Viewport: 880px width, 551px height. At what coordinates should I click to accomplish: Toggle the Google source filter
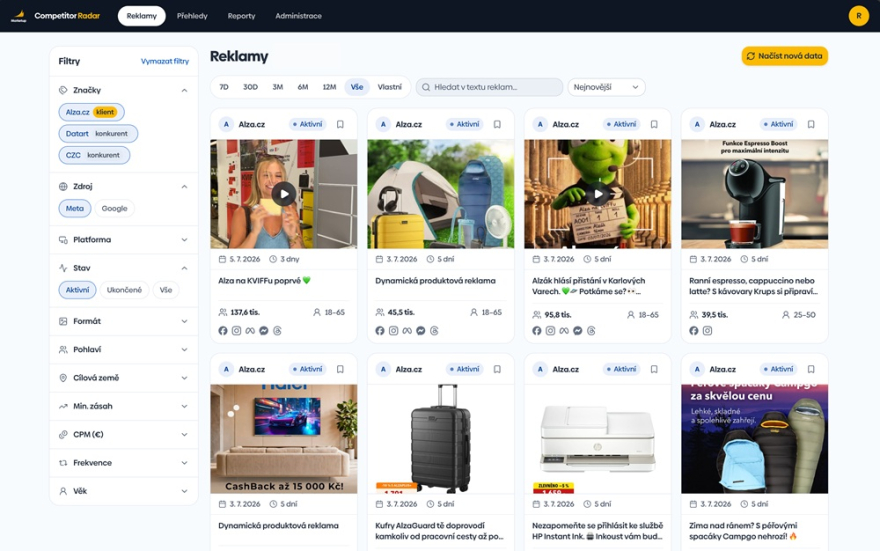(x=114, y=208)
